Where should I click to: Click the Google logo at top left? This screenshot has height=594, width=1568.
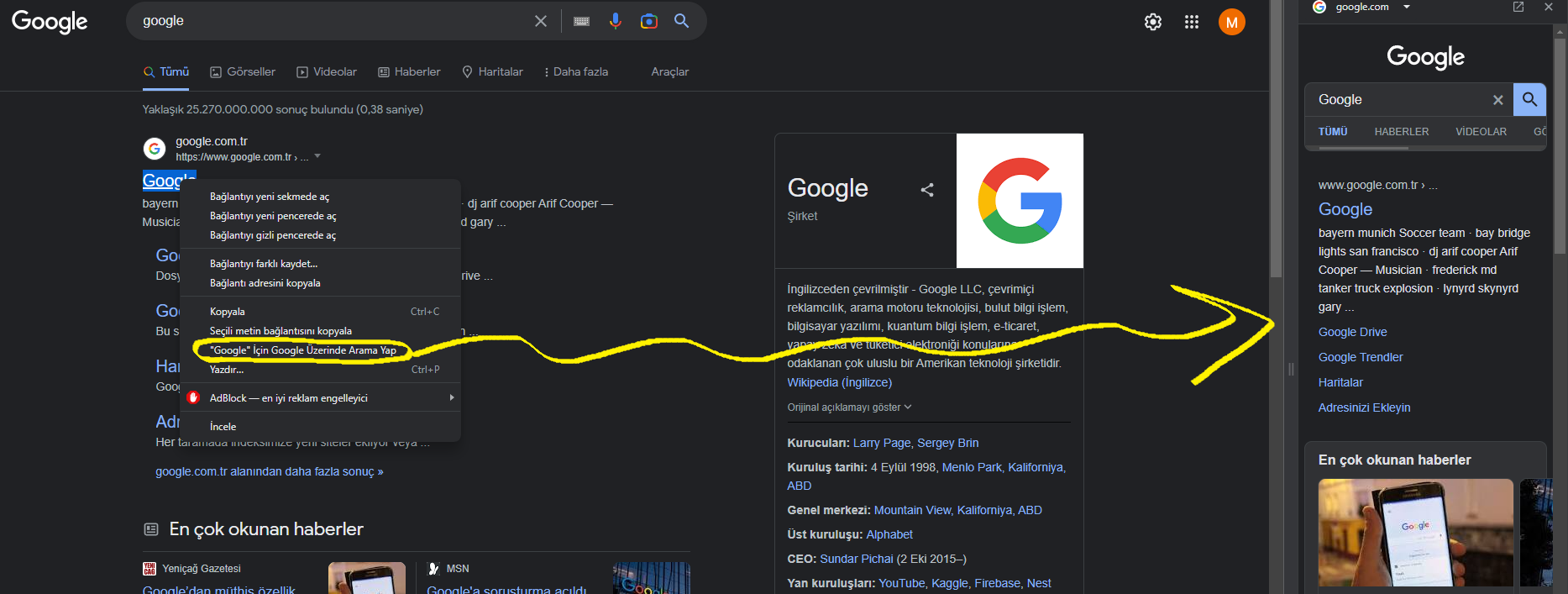tap(50, 21)
